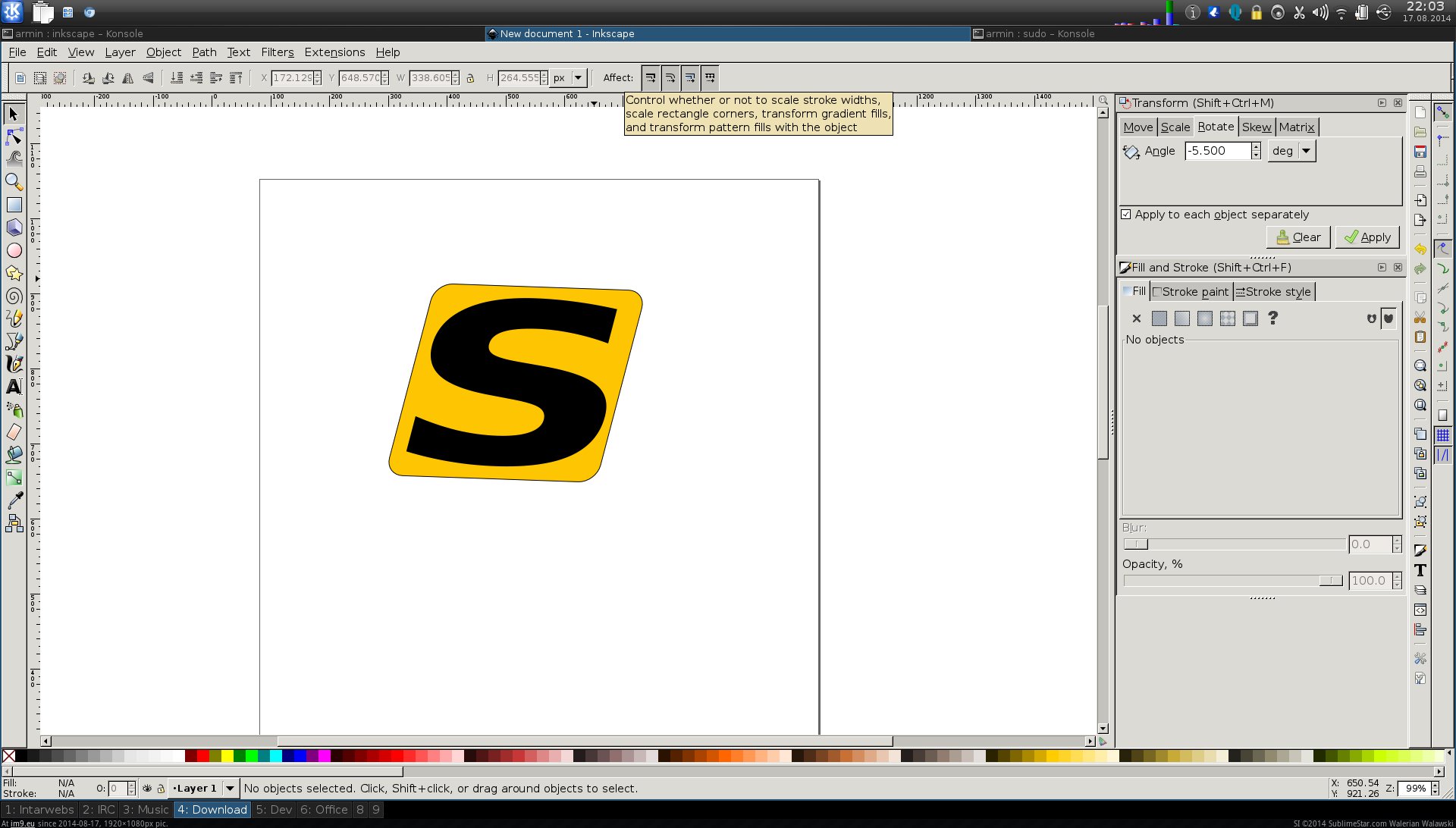Select the Dropper color picker tool
1456x828 pixels.
pyautogui.click(x=14, y=500)
